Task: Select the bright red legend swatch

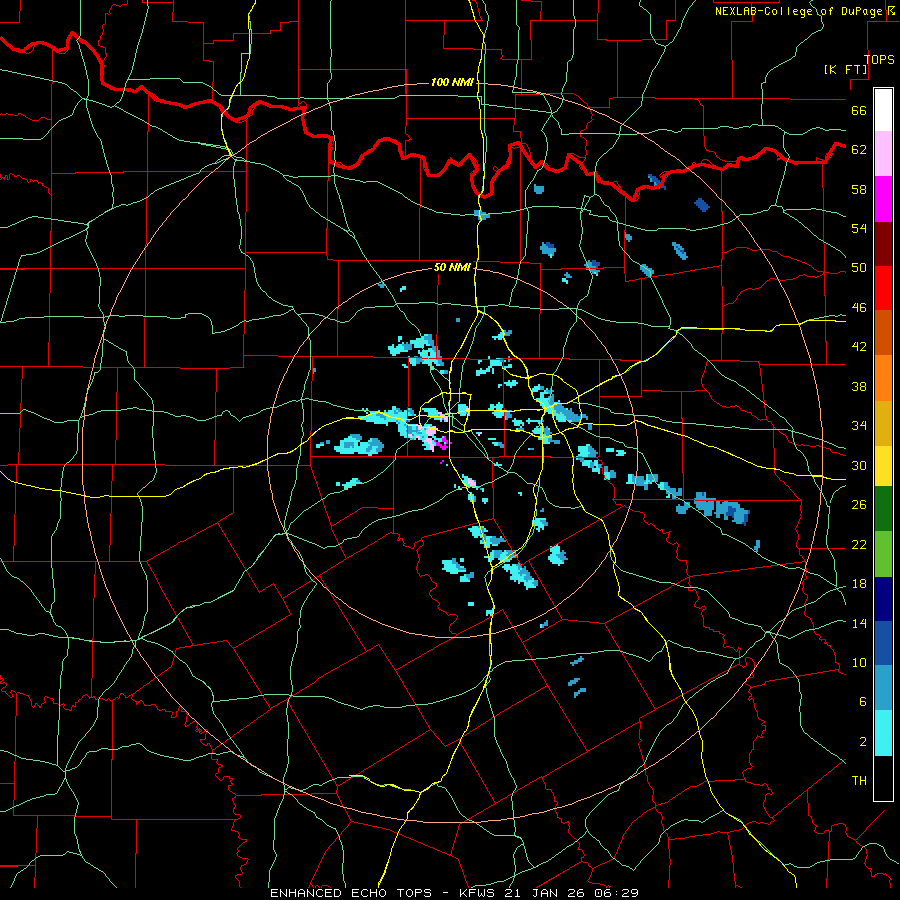Action: coord(883,289)
